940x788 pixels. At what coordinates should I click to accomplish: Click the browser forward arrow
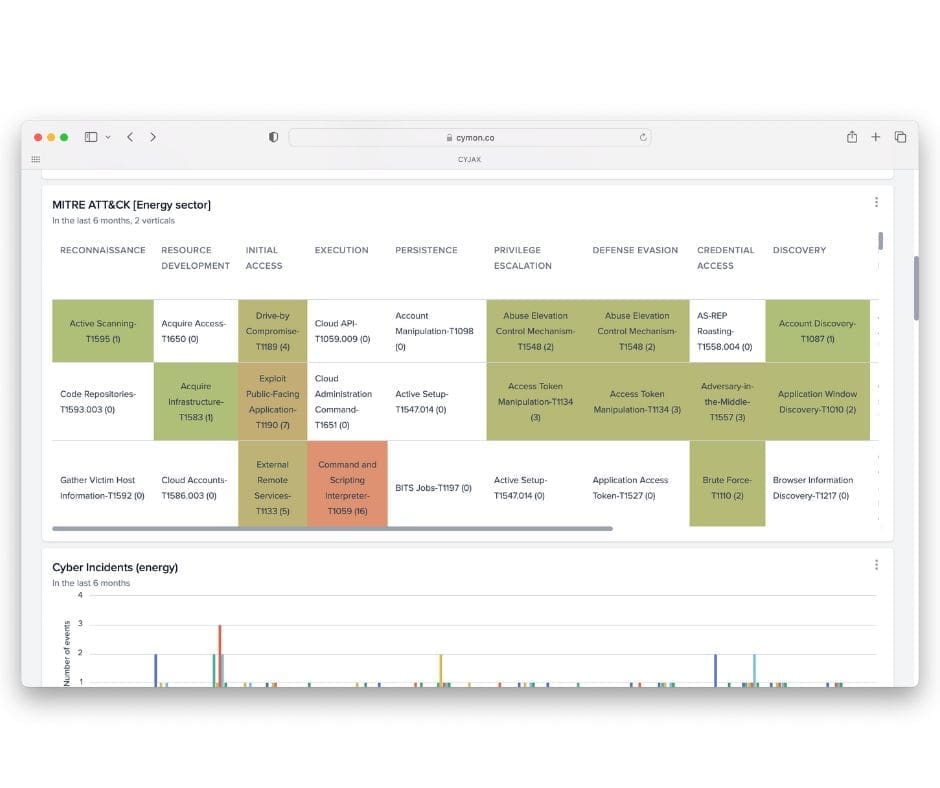[x=153, y=137]
